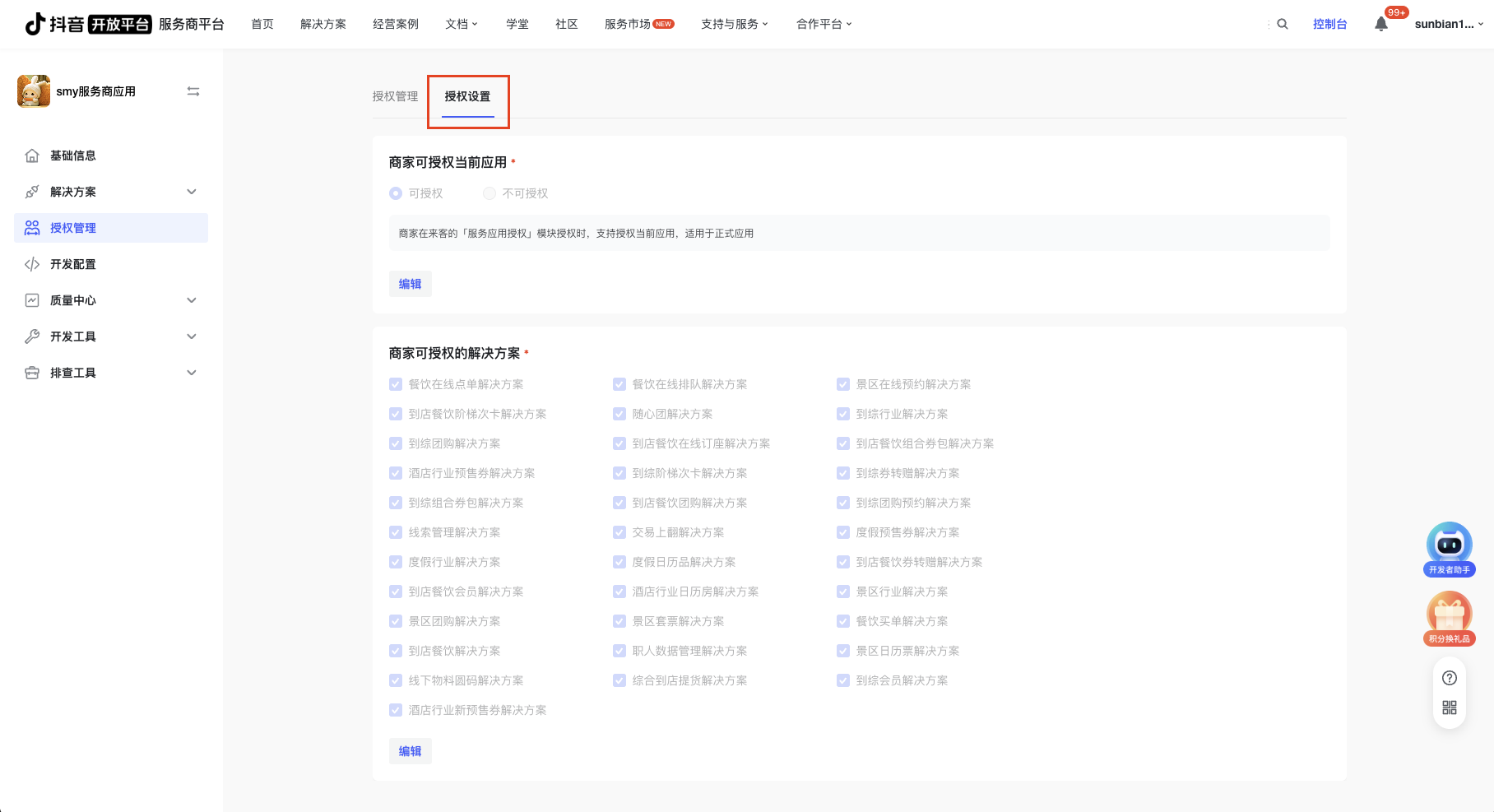
Task: Open the notification bell
Action: (1381, 24)
